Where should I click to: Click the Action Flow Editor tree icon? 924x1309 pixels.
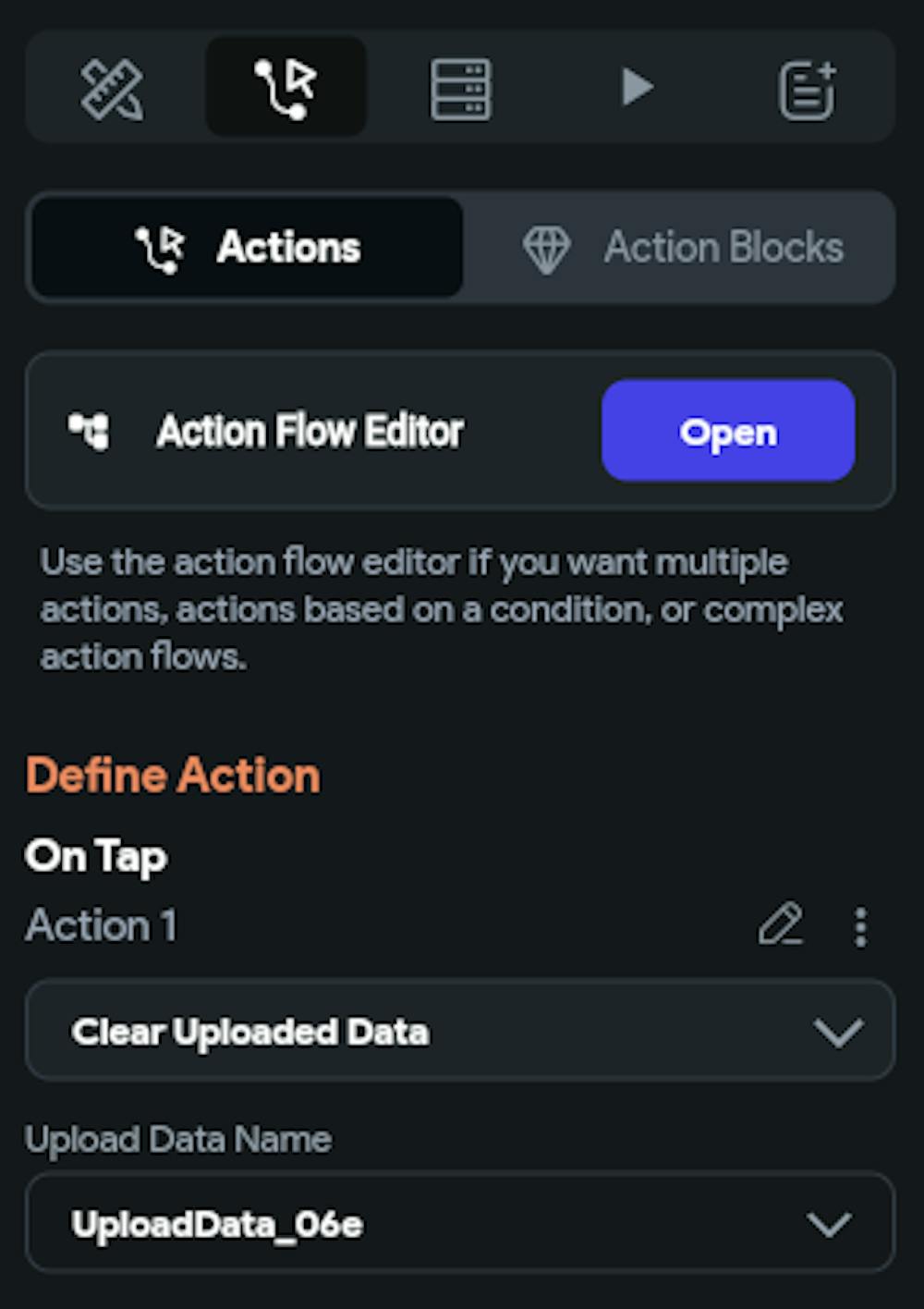(90, 431)
